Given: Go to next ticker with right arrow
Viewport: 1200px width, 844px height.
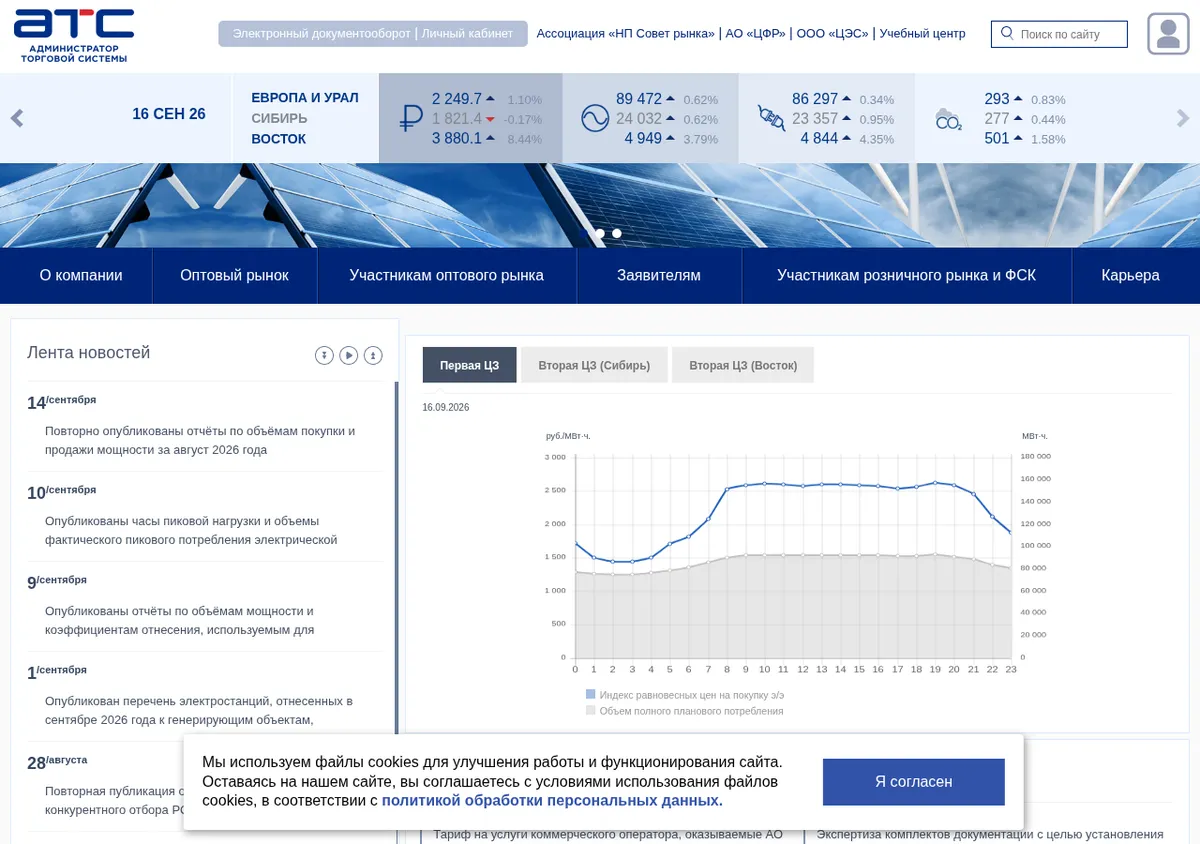Looking at the screenshot, I should point(1184,118).
